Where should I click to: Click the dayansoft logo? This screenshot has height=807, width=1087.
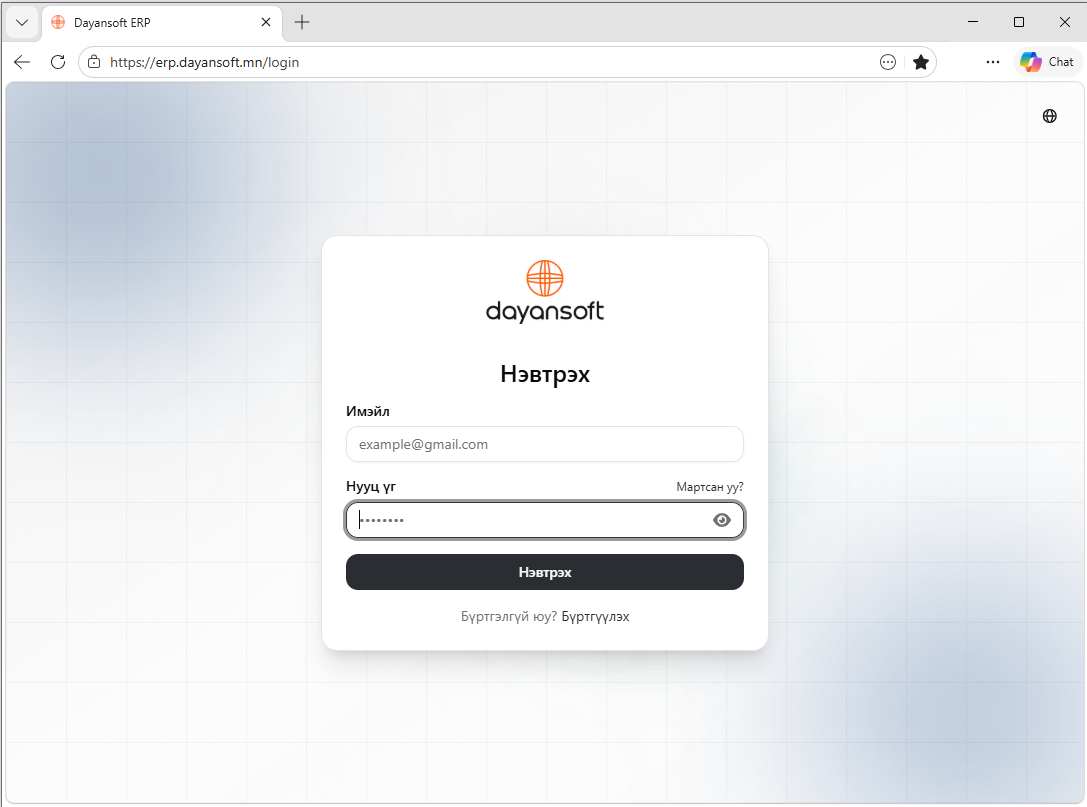[x=545, y=291]
